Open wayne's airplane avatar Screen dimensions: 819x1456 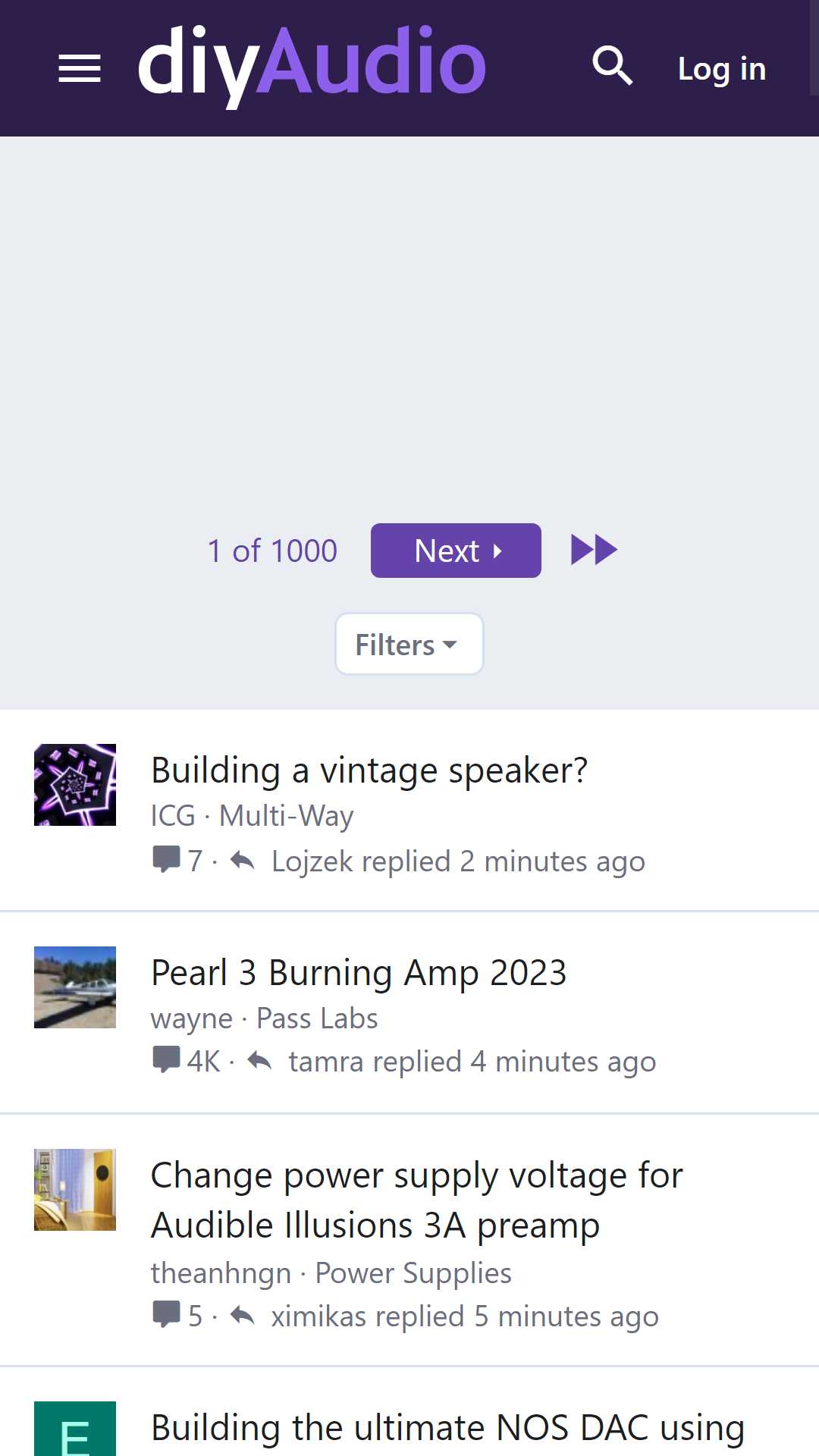click(75, 987)
